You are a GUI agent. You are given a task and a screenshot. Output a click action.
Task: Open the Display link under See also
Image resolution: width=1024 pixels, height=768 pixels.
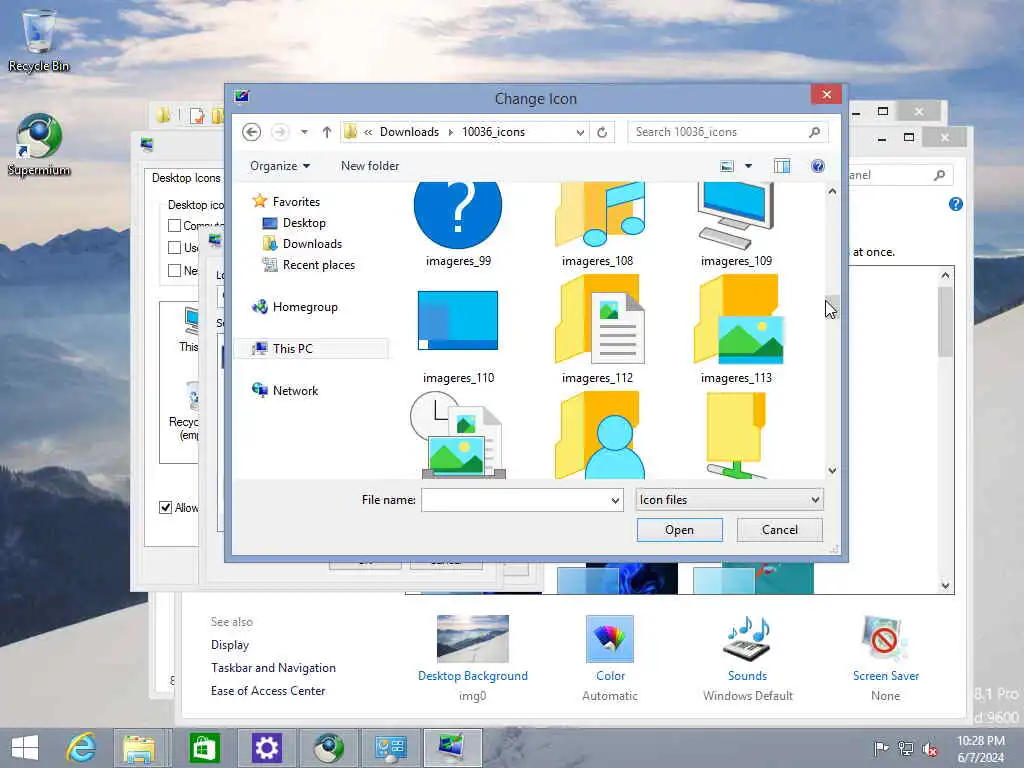230,645
